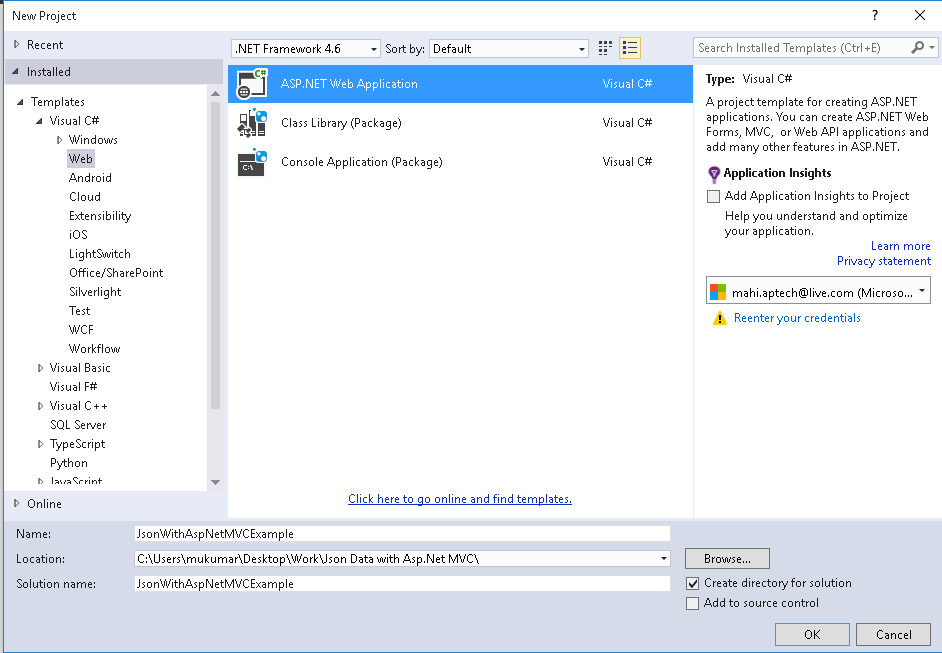Select the Class Library (Package) row

coord(460,123)
